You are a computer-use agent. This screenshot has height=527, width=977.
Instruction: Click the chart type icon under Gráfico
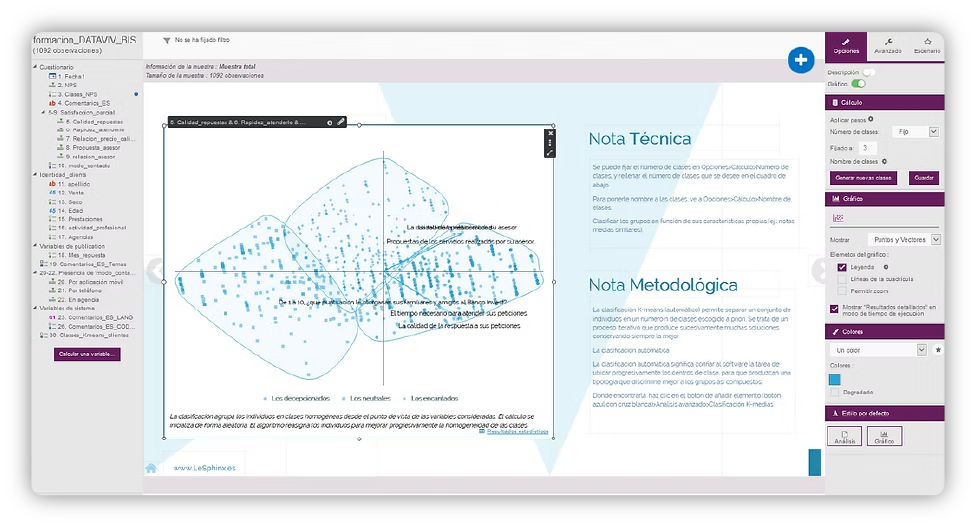pyautogui.click(x=837, y=218)
